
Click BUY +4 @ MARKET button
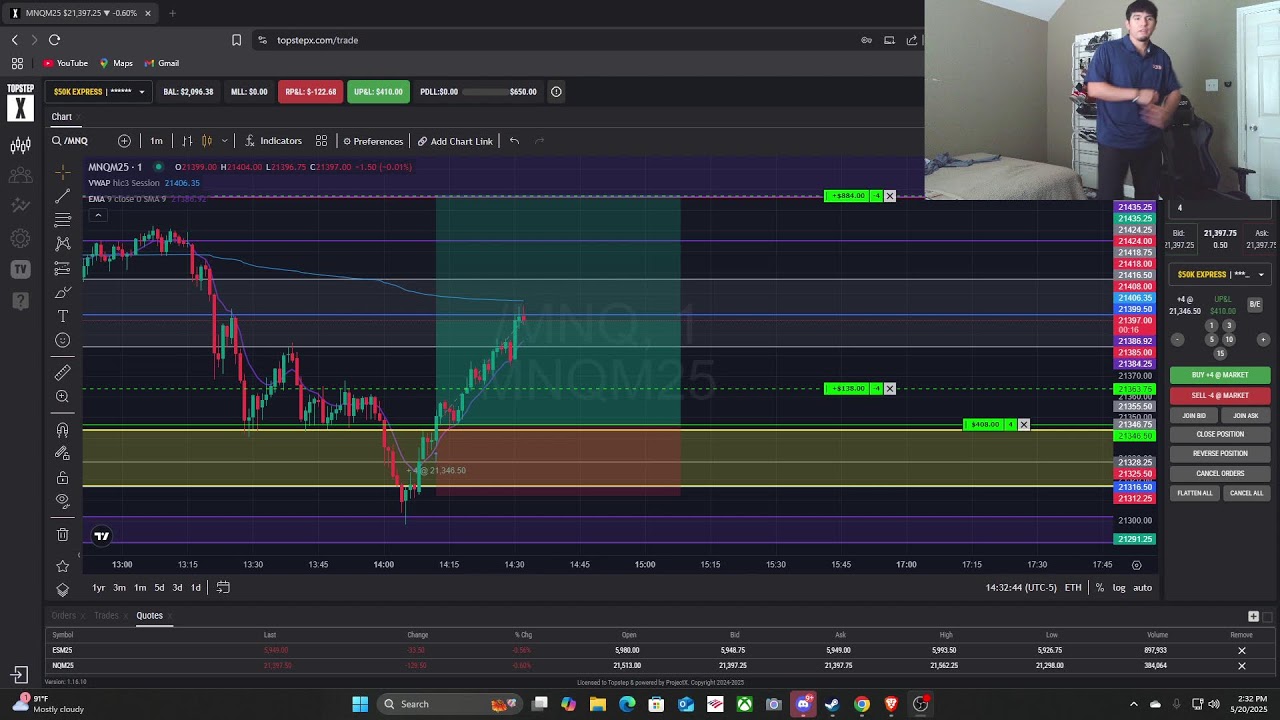[x=1220, y=375]
